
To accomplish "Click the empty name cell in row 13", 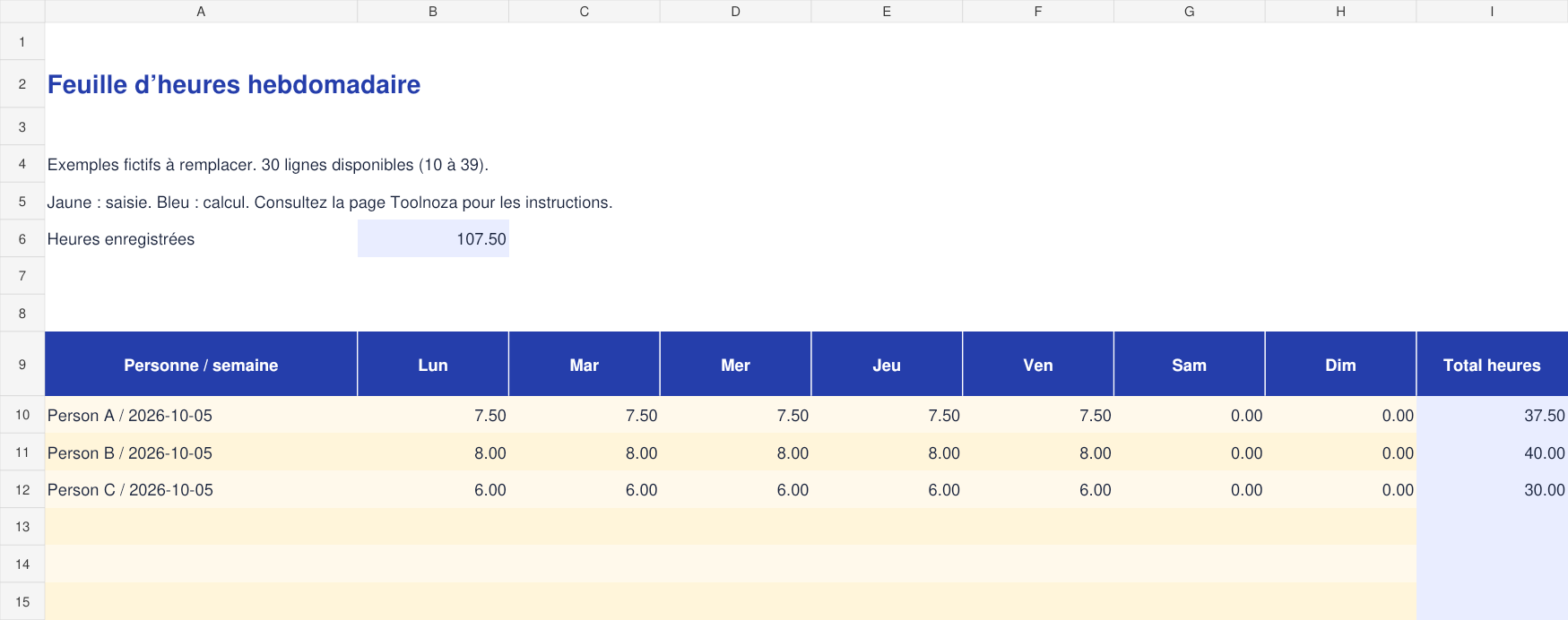I will (201, 527).
